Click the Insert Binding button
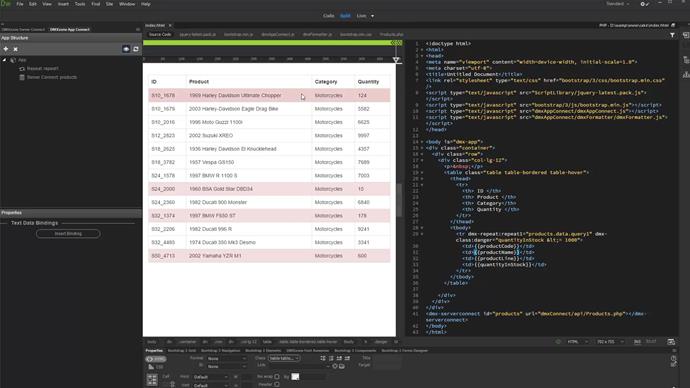Viewport: 690px width, 388px height. pyautogui.click(x=68, y=234)
